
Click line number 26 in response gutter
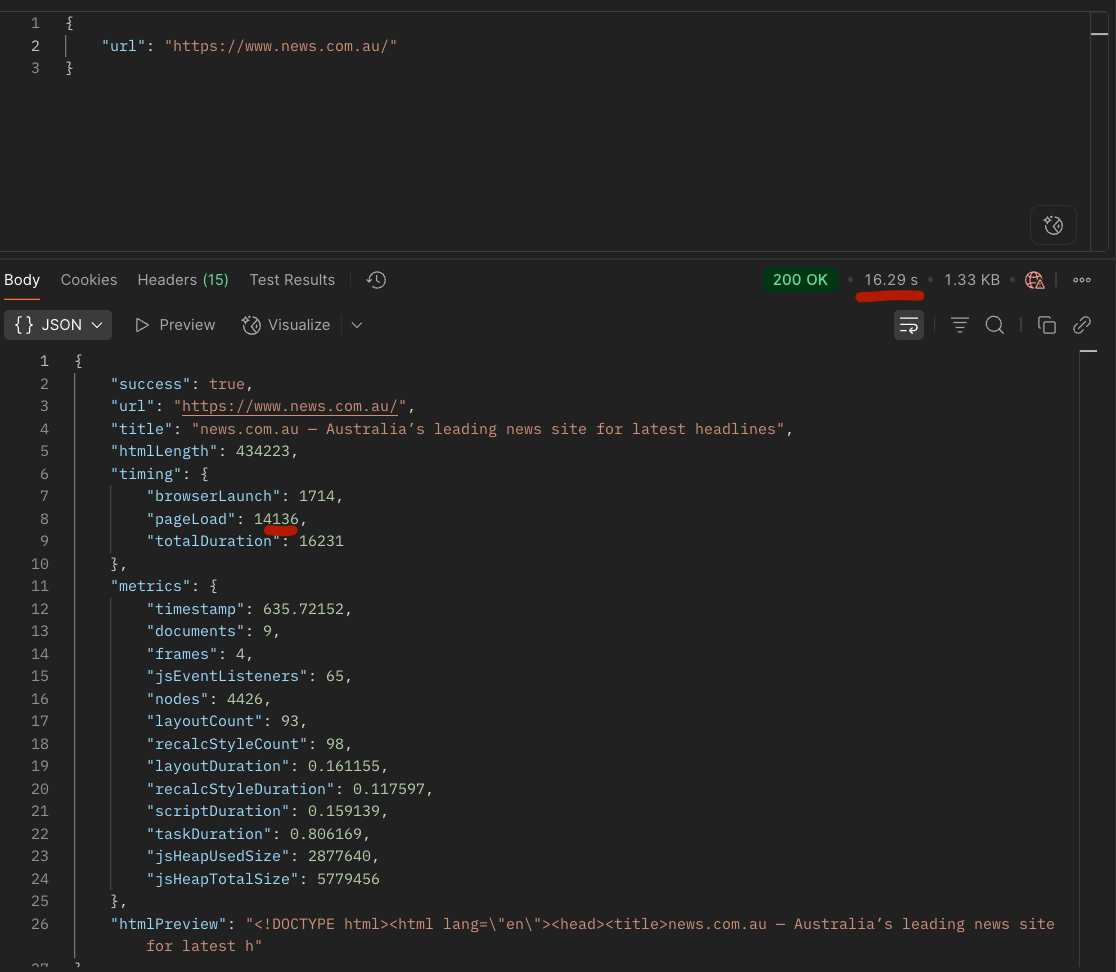pos(40,924)
